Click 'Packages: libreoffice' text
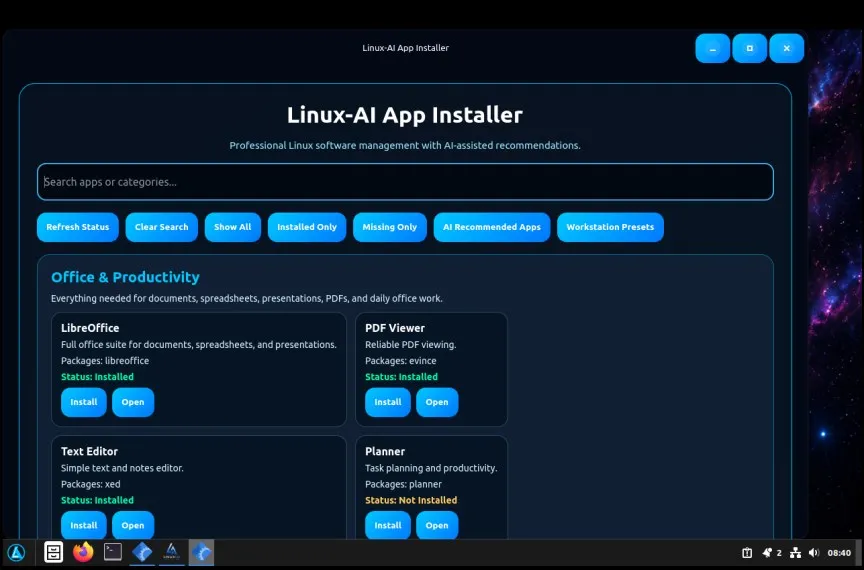The height and width of the screenshot is (570, 864). [x=105, y=361]
